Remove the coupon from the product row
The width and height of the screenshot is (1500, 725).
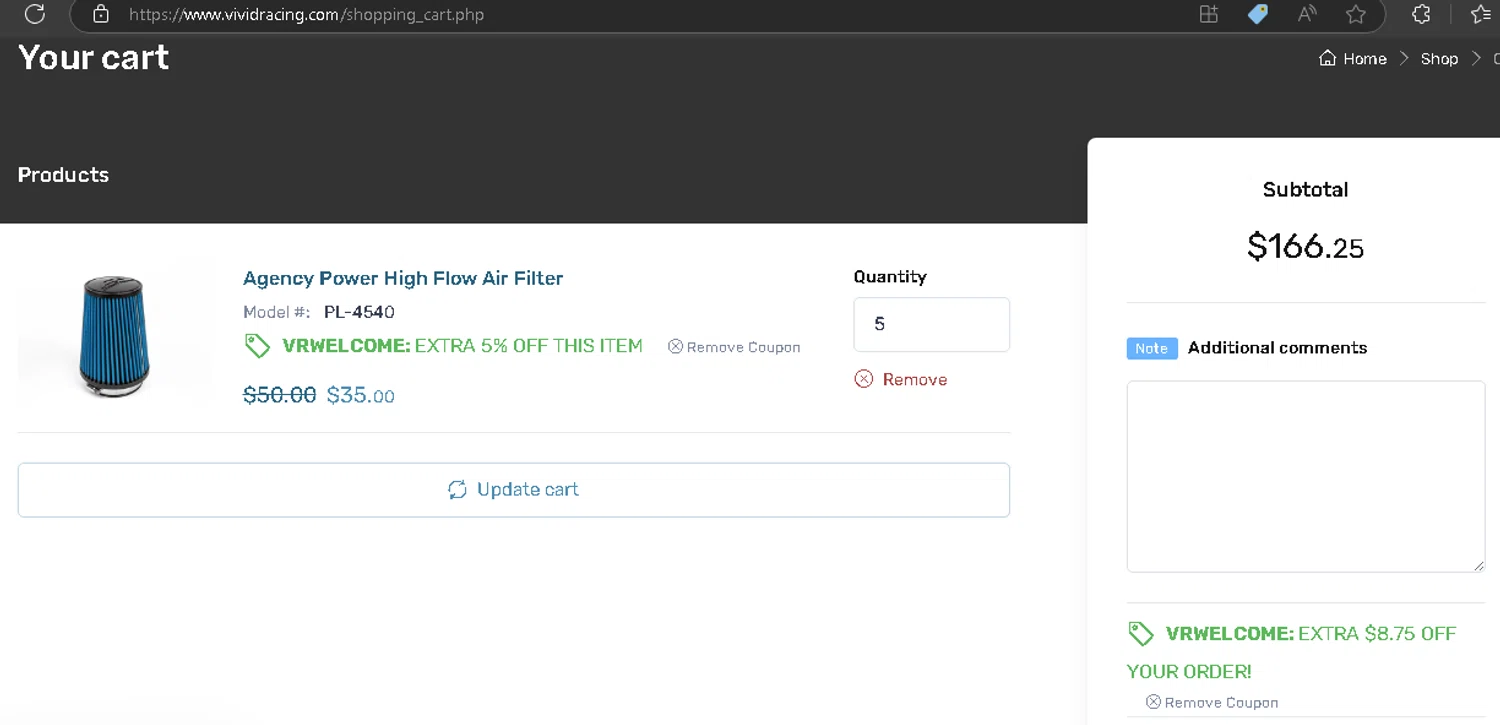[x=734, y=347]
